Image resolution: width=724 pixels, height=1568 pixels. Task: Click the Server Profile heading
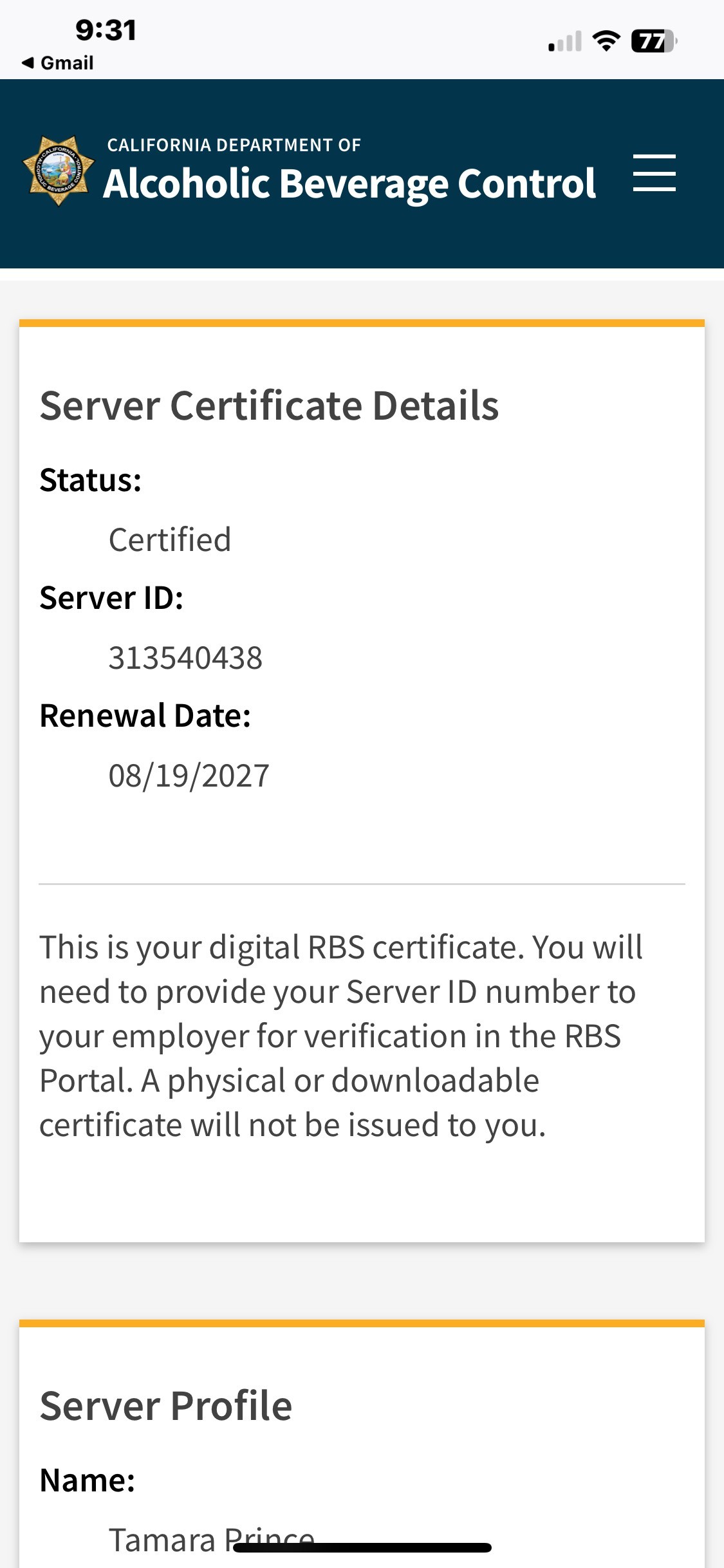(x=165, y=1406)
